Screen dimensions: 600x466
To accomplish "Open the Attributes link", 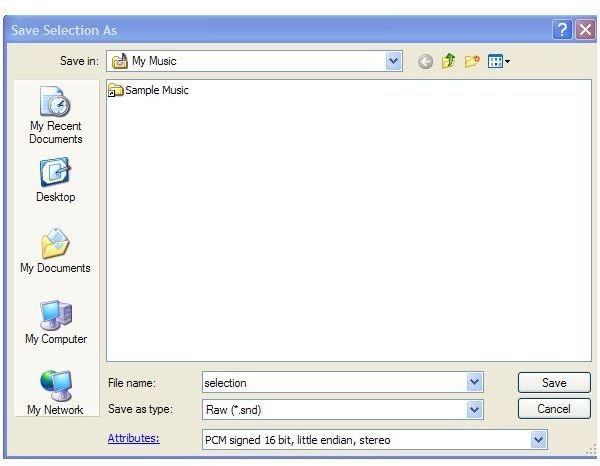I will [134, 438].
